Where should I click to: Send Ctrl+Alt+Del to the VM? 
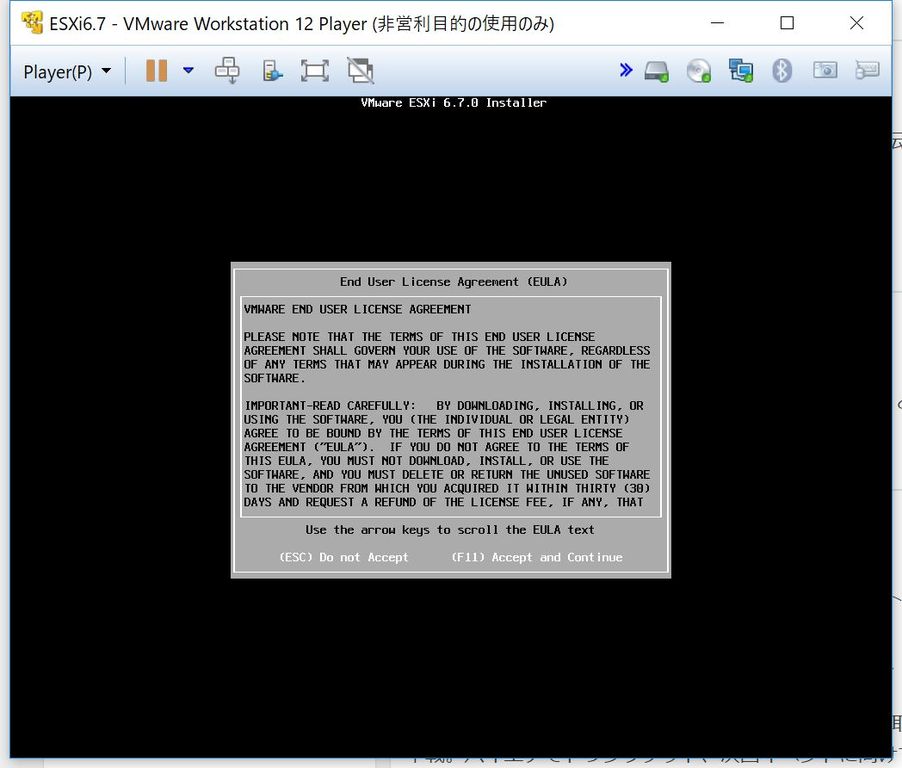227,71
